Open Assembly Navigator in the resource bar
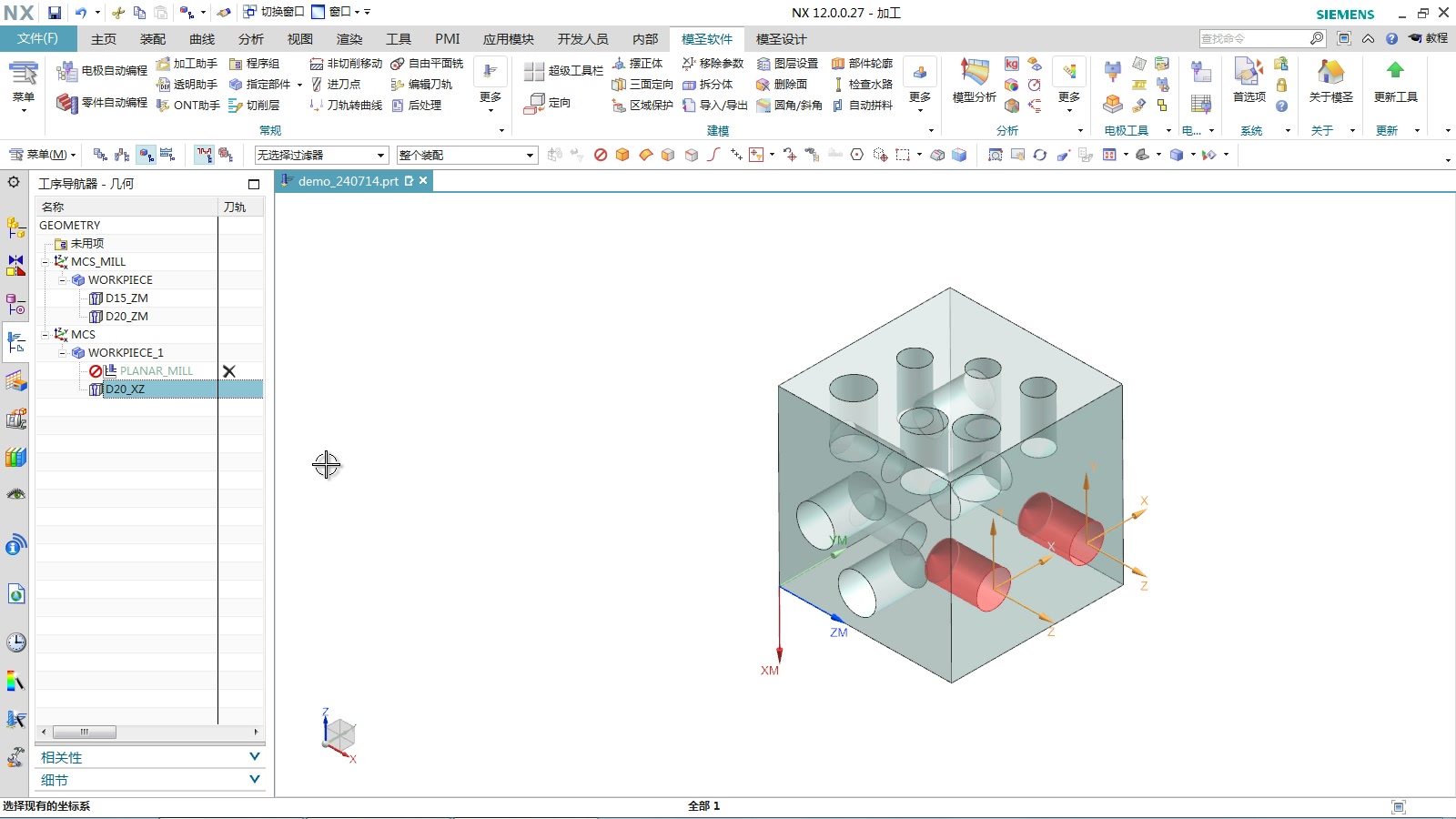This screenshot has width=1456, height=819. coord(15,227)
